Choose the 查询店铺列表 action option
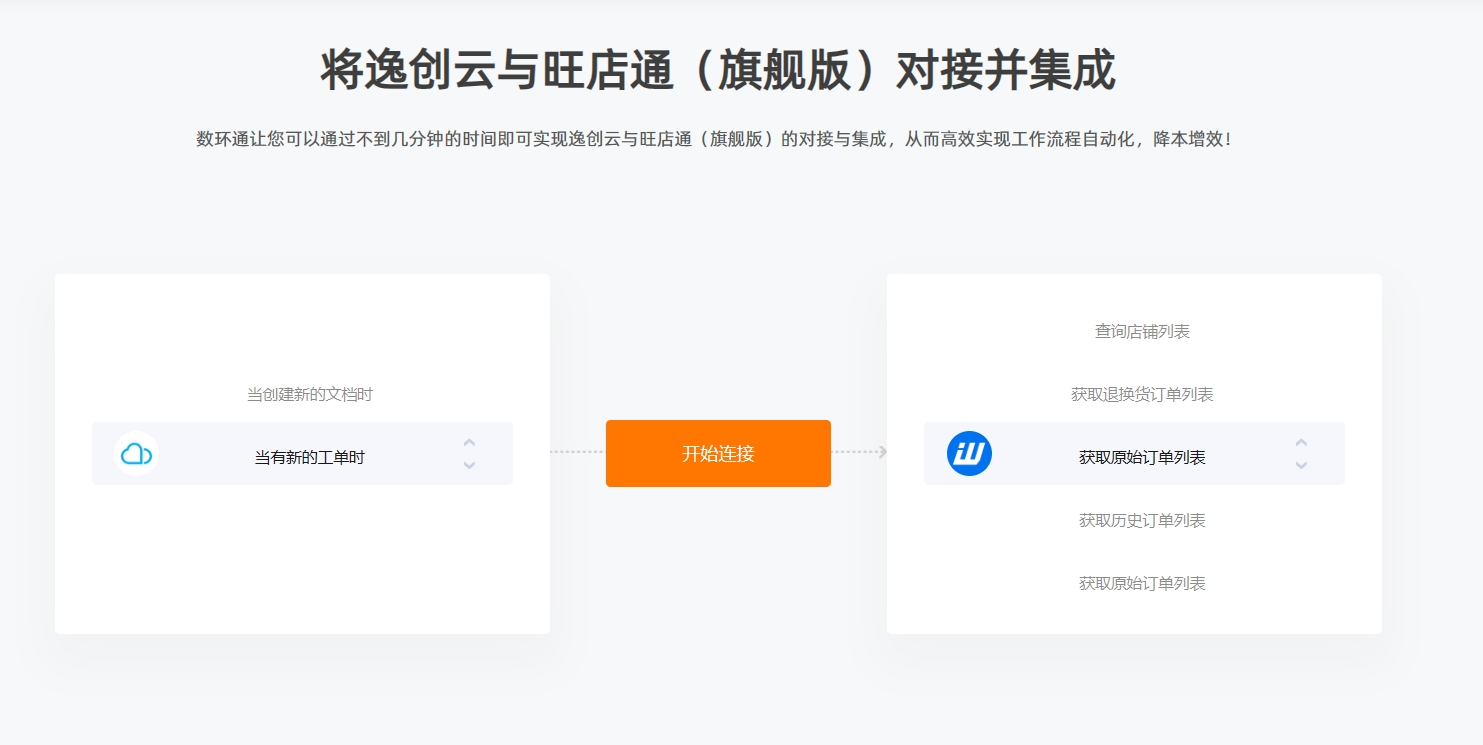Viewport: 1483px width, 745px height. pos(1142,332)
